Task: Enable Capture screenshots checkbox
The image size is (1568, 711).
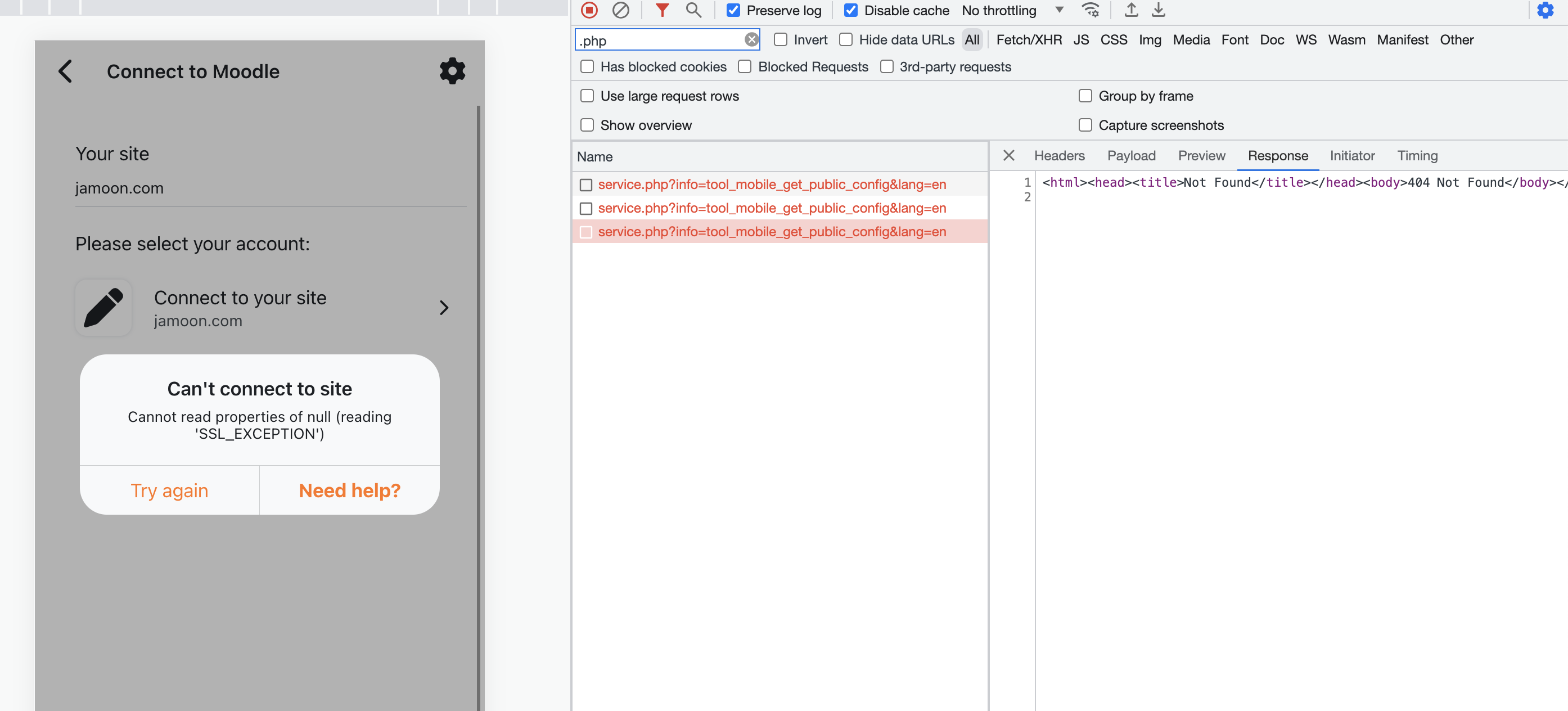Action: pos(1085,125)
